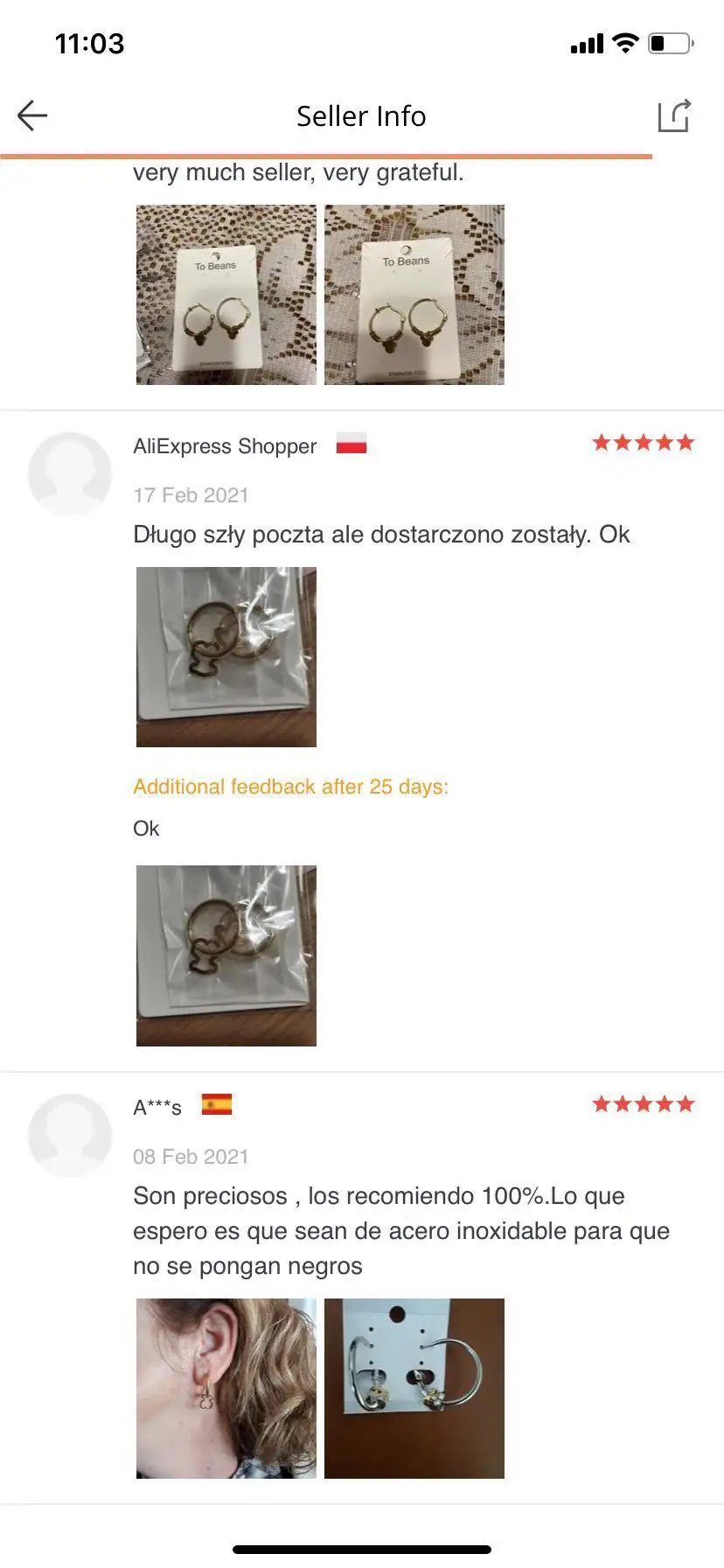Tap the A***s username
The width and height of the screenshot is (724, 1568).
tap(157, 1108)
